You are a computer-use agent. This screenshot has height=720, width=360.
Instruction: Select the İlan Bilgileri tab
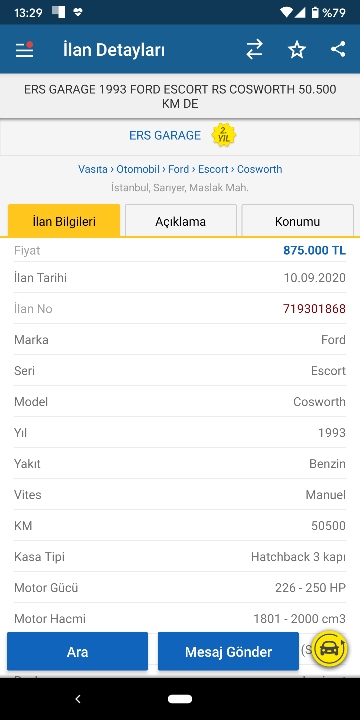(x=64, y=221)
